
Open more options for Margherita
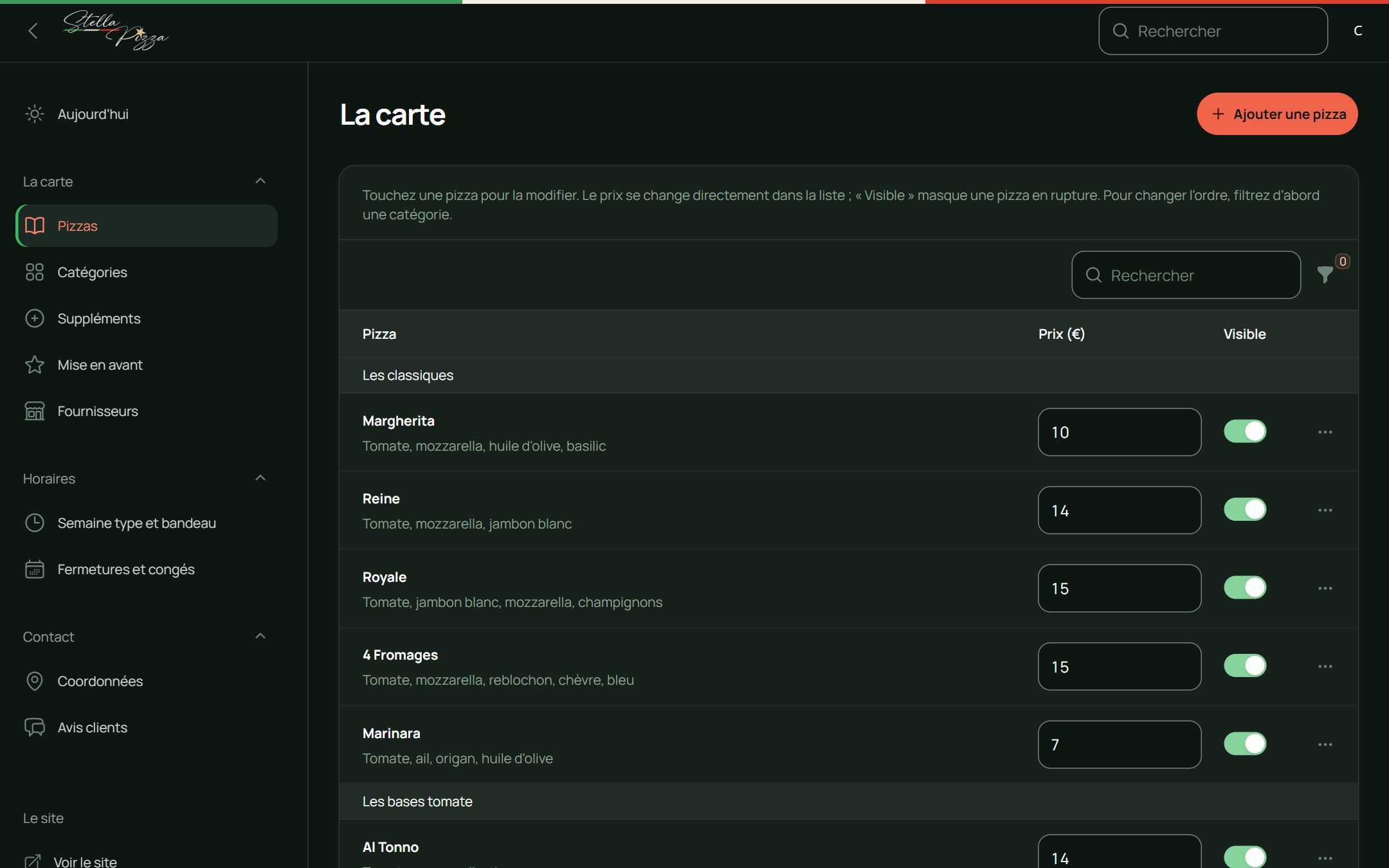point(1325,432)
